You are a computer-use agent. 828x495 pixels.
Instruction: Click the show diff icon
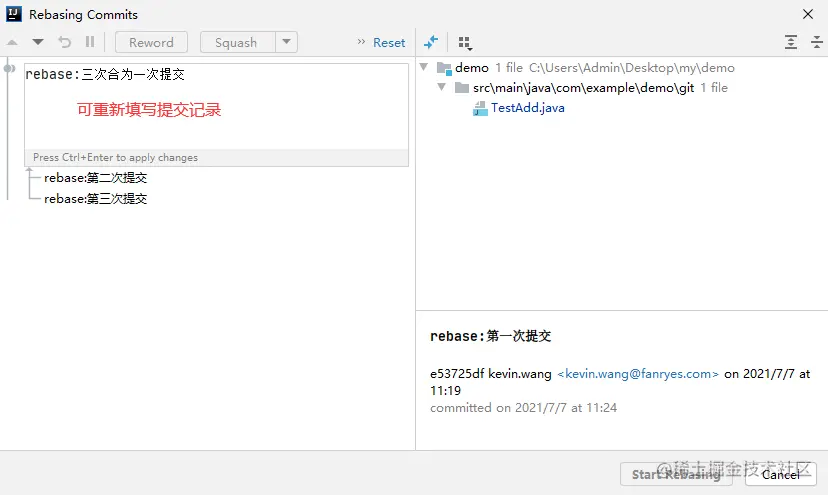coord(431,42)
